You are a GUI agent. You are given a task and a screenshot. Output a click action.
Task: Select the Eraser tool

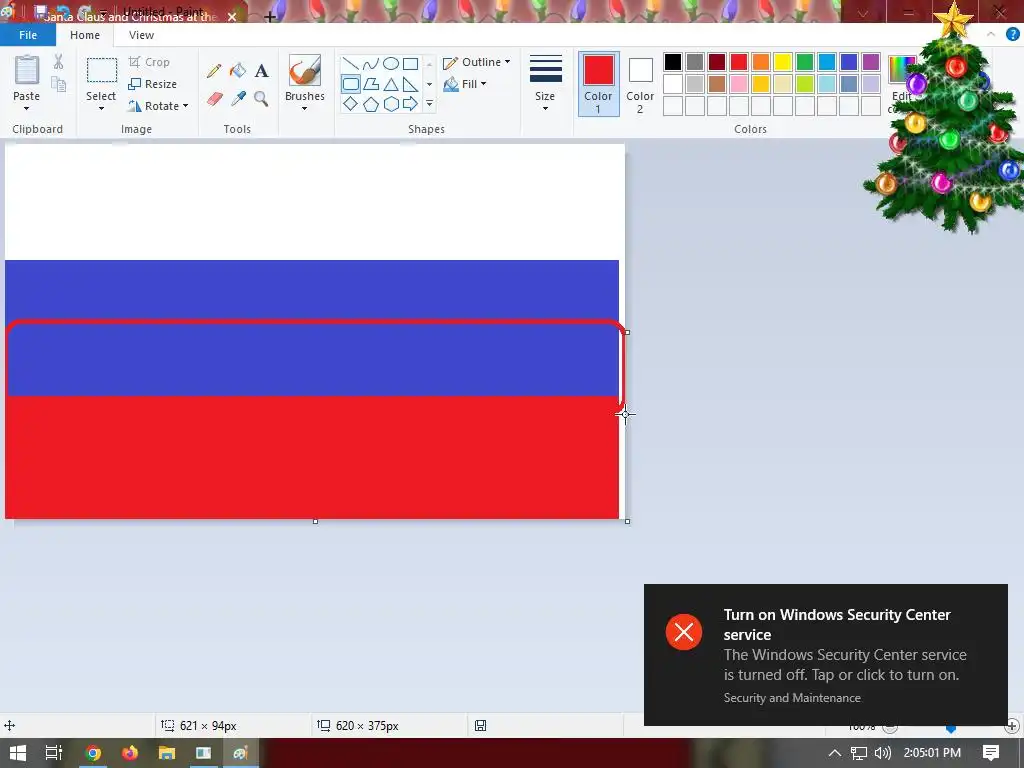(215, 99)
